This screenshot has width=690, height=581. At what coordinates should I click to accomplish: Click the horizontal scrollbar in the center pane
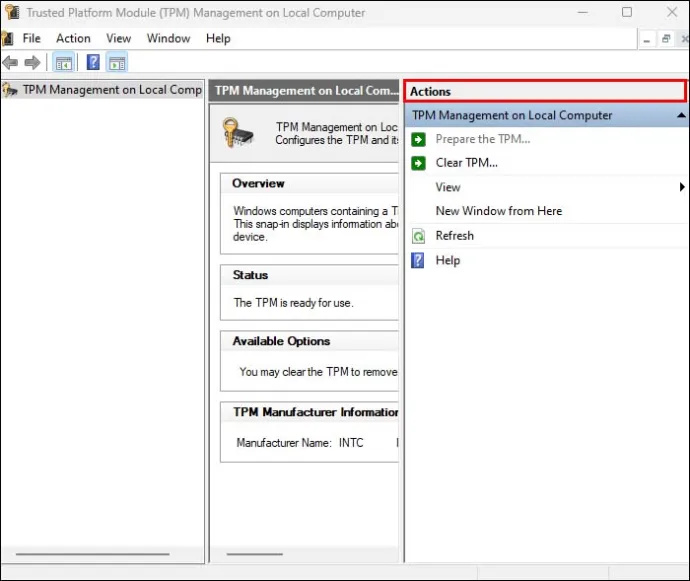point(255,554)
